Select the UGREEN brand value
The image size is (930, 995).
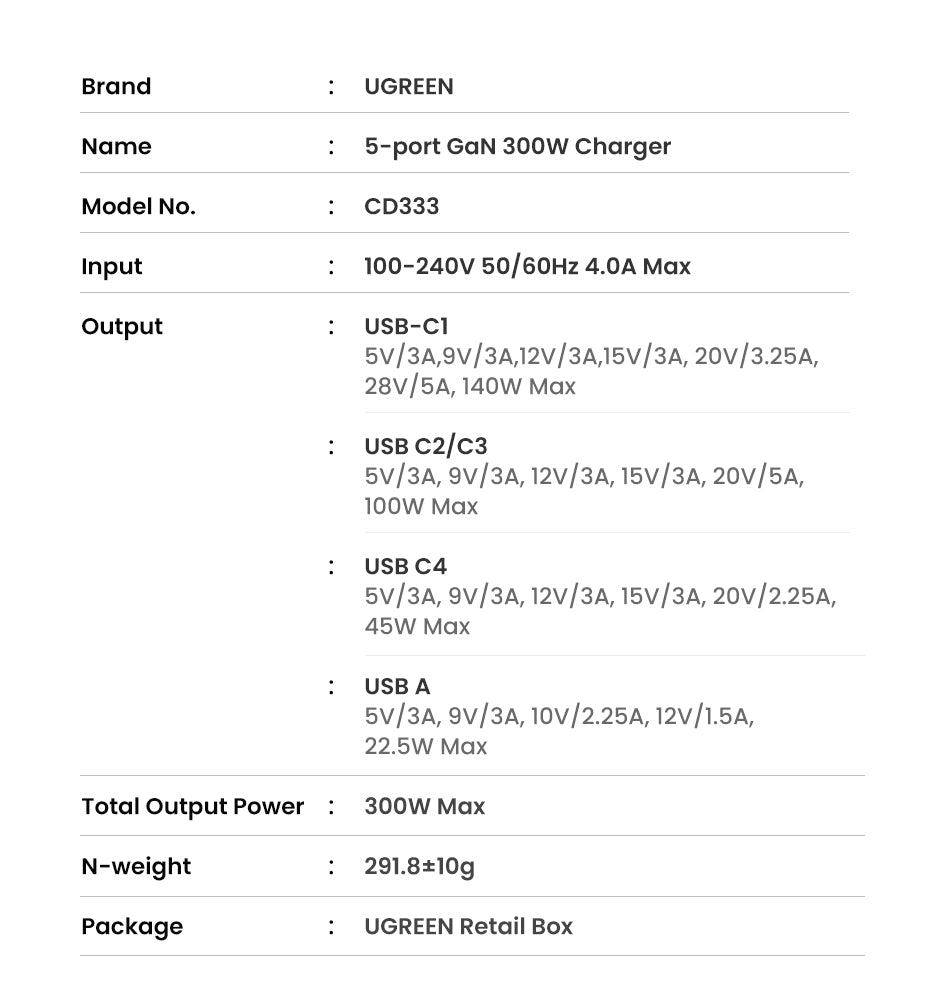(409, 87)
